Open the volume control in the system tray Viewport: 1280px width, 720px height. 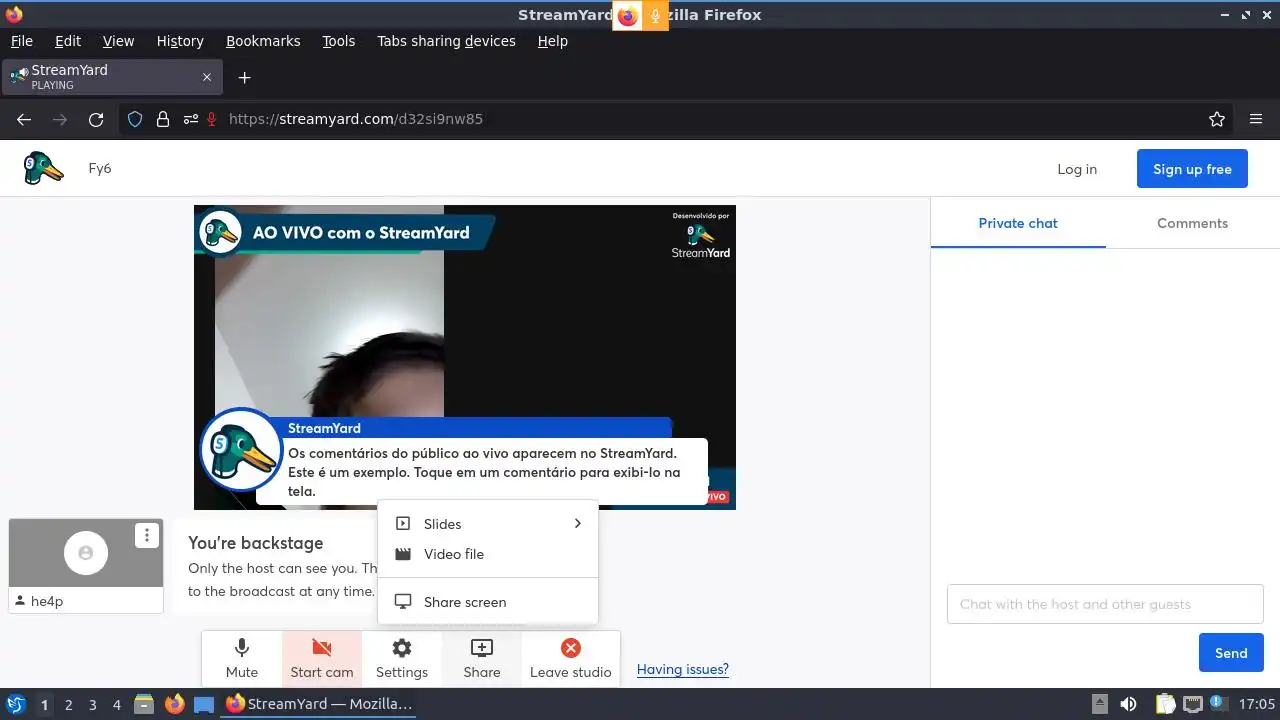pos(1128,704)
